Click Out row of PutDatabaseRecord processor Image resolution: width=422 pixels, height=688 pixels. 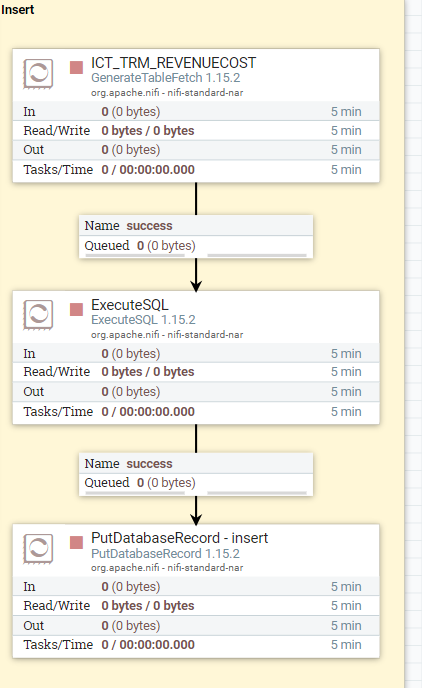(x=196, y=626)
